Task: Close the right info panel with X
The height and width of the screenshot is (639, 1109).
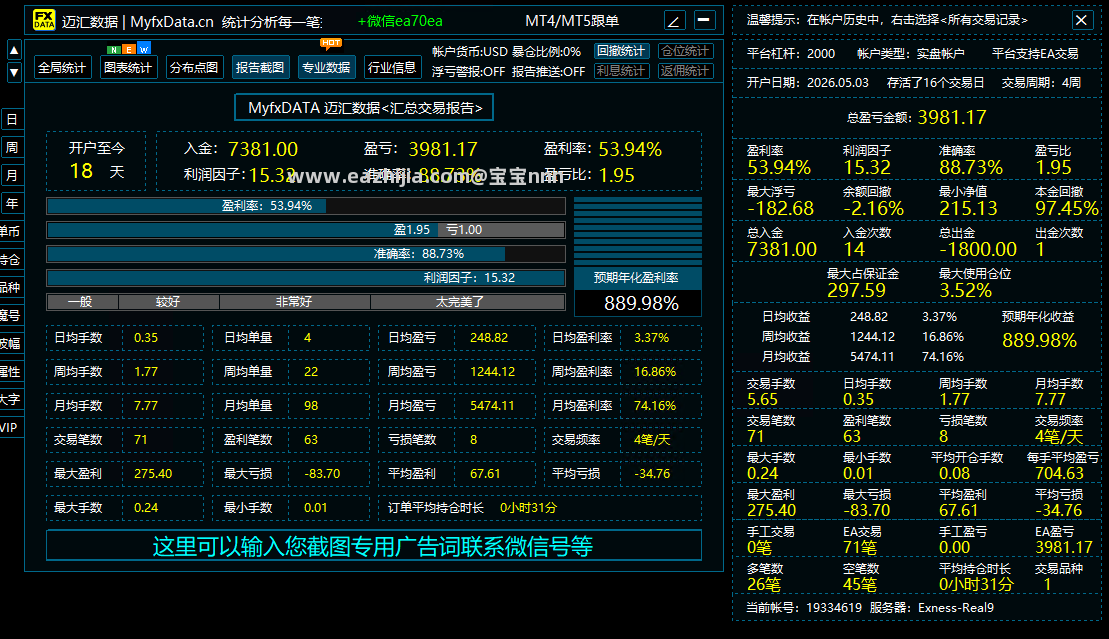Action: (1081, 20)
